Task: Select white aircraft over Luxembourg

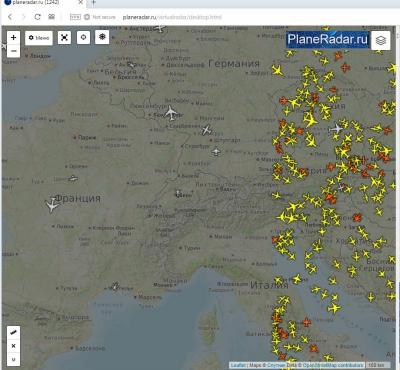Action: (x=171, y=113)
